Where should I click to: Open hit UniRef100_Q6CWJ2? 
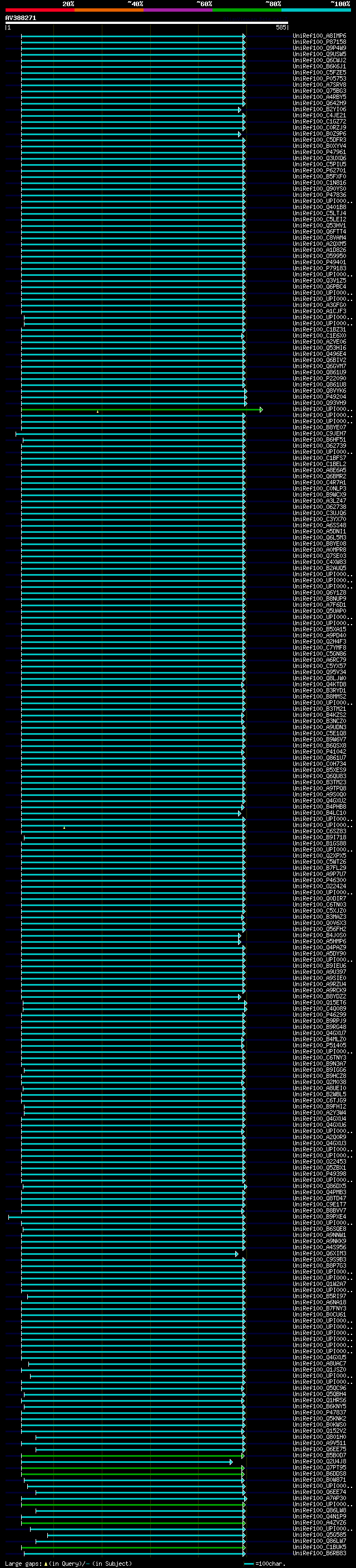319,60
